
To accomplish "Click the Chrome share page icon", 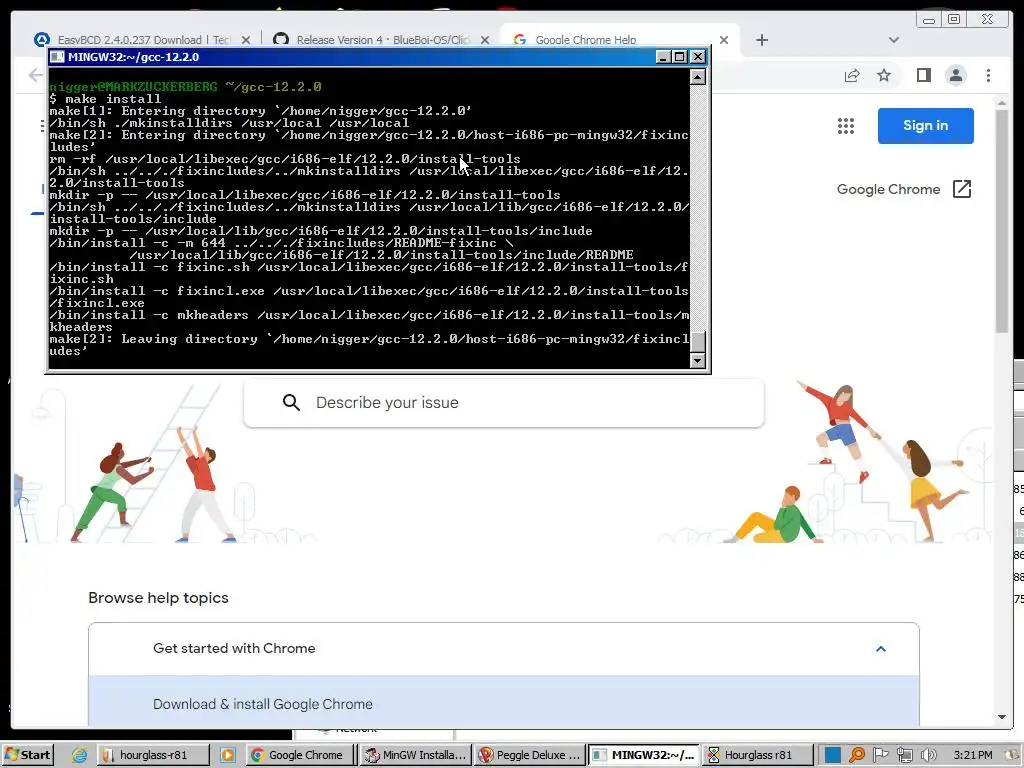I will click(x=852, y=75).
